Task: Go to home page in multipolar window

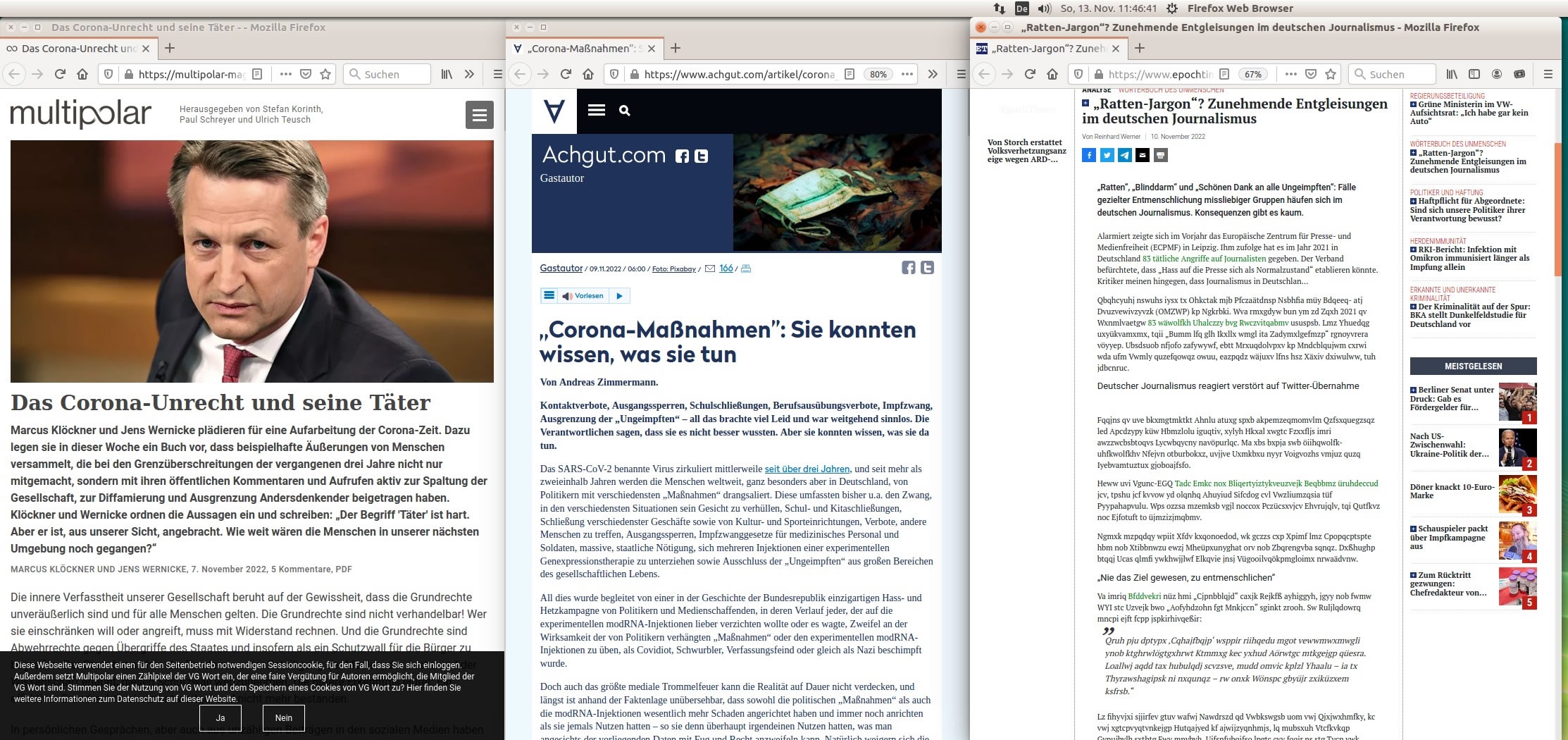Action: 82,74
